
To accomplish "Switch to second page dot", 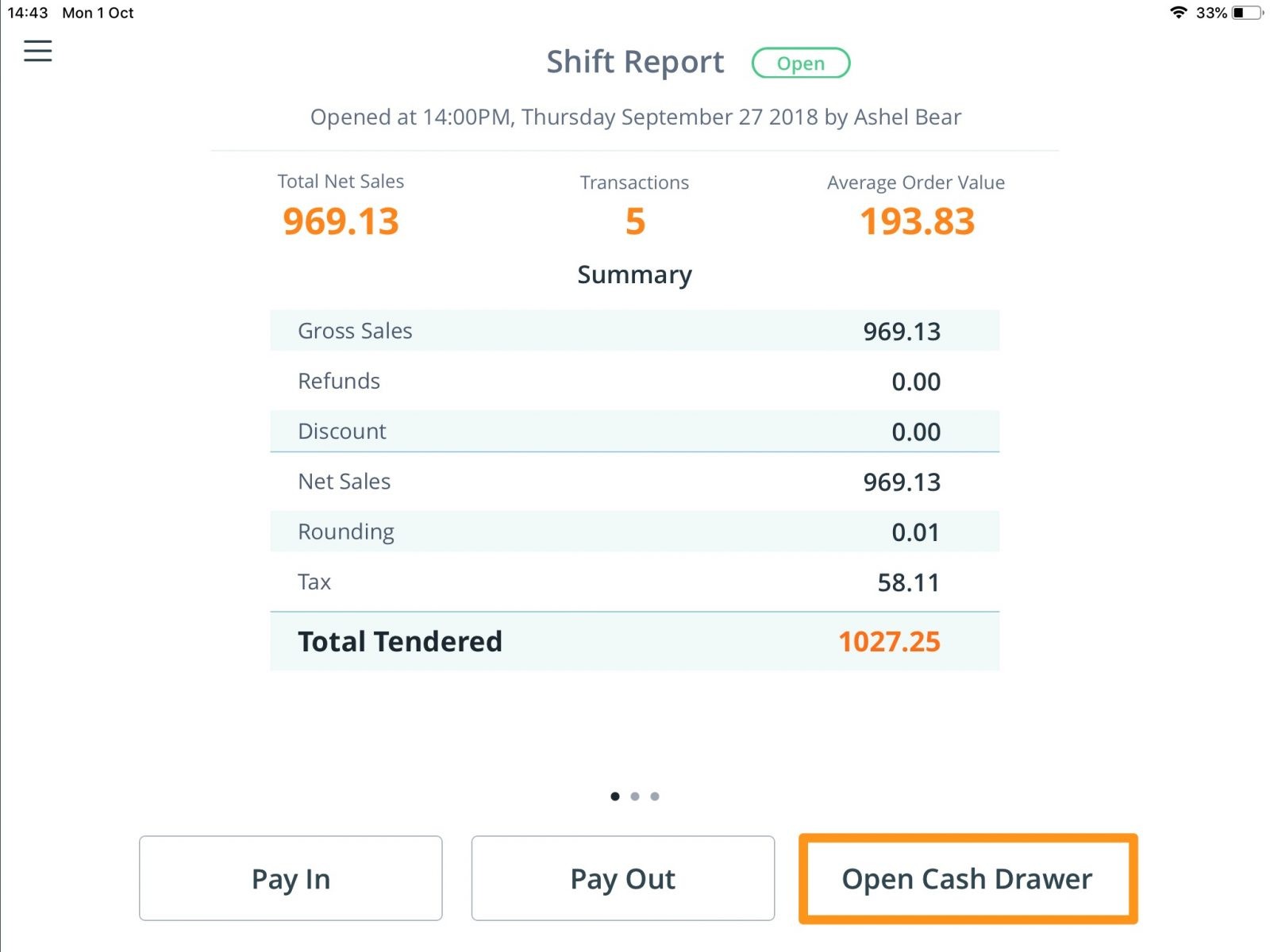I will click(635, 797).
